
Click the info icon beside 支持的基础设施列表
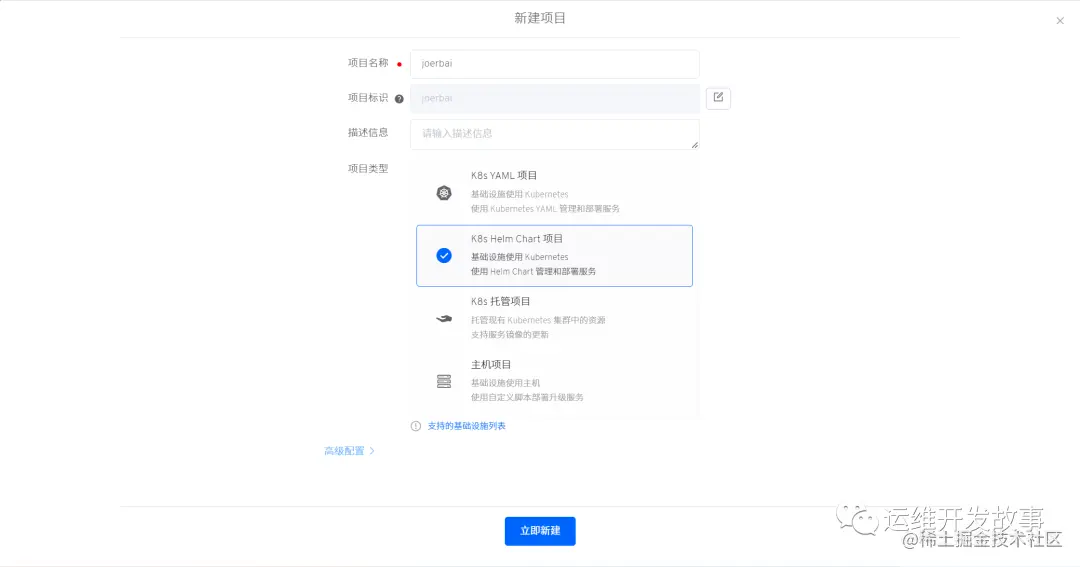(x=415, y=426)
